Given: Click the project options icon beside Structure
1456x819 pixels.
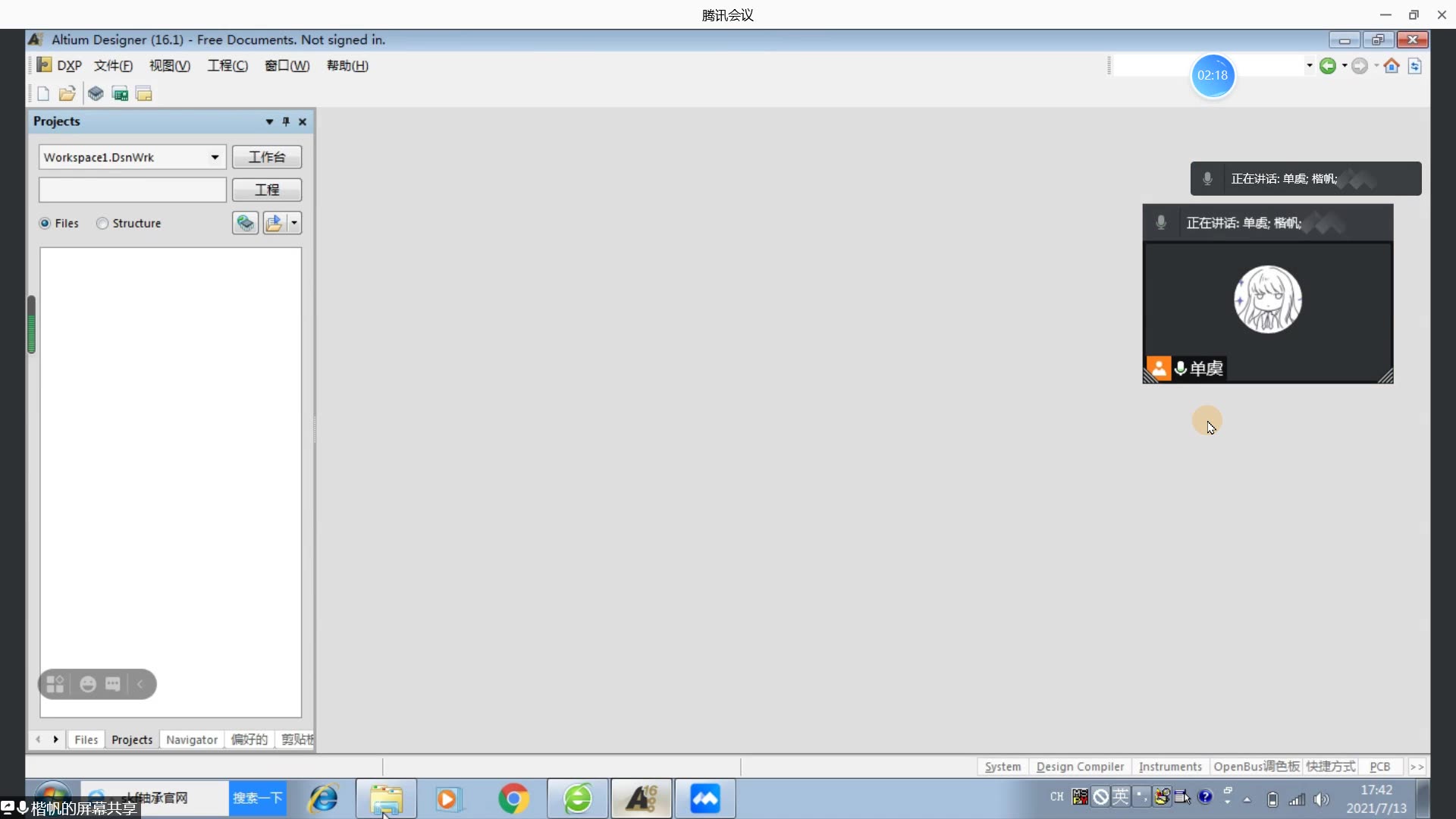Looking at the screenshot, I should [245, 223].
